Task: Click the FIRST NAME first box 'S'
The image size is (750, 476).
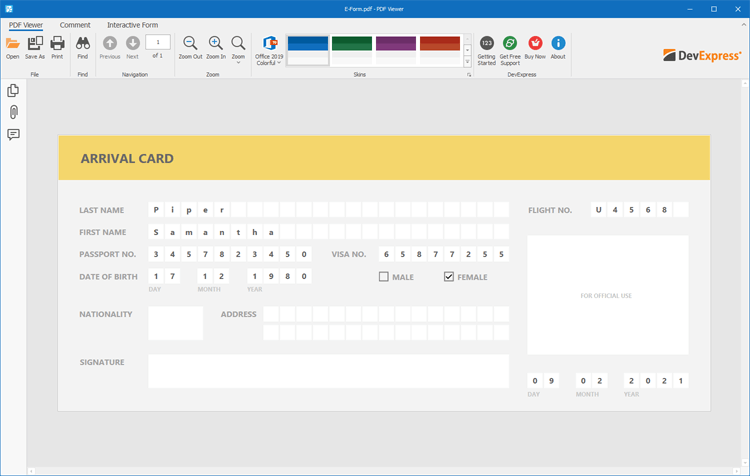Action: click(156, 232)
